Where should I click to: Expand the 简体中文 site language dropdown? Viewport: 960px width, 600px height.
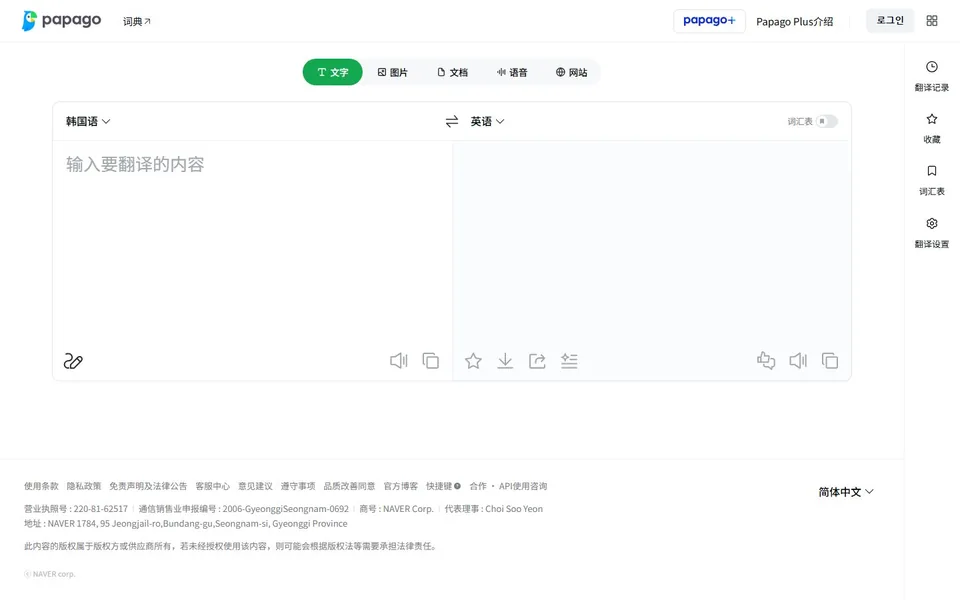coord(846,492)
